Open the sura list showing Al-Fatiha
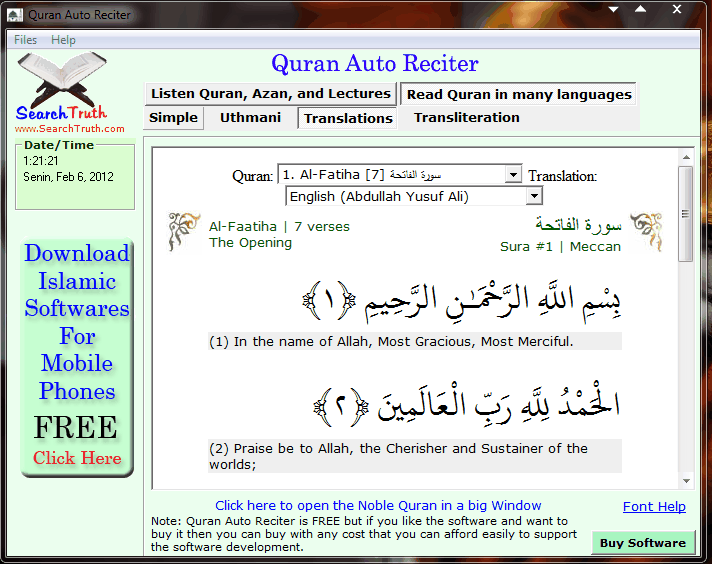712x564 pixels. pyautogui.click(x=400, y=174)
